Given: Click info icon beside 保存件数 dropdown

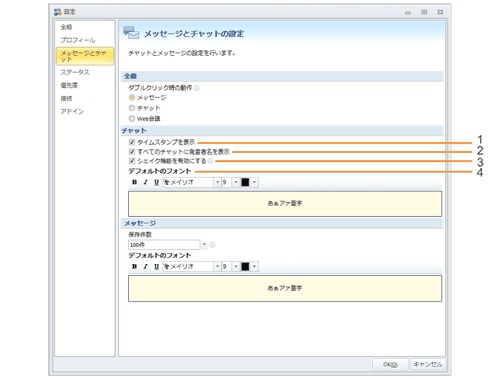Looking at the screenshot, I should (212, 245).
